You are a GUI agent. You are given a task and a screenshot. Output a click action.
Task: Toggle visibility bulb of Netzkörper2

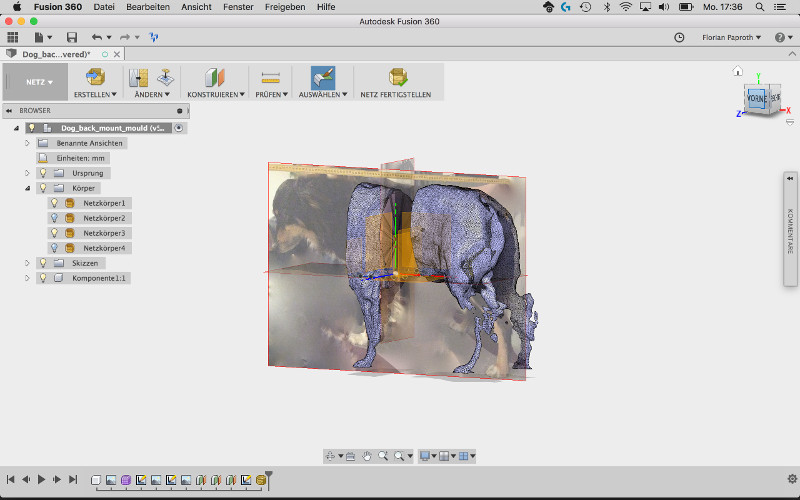[x=56, y=218]
